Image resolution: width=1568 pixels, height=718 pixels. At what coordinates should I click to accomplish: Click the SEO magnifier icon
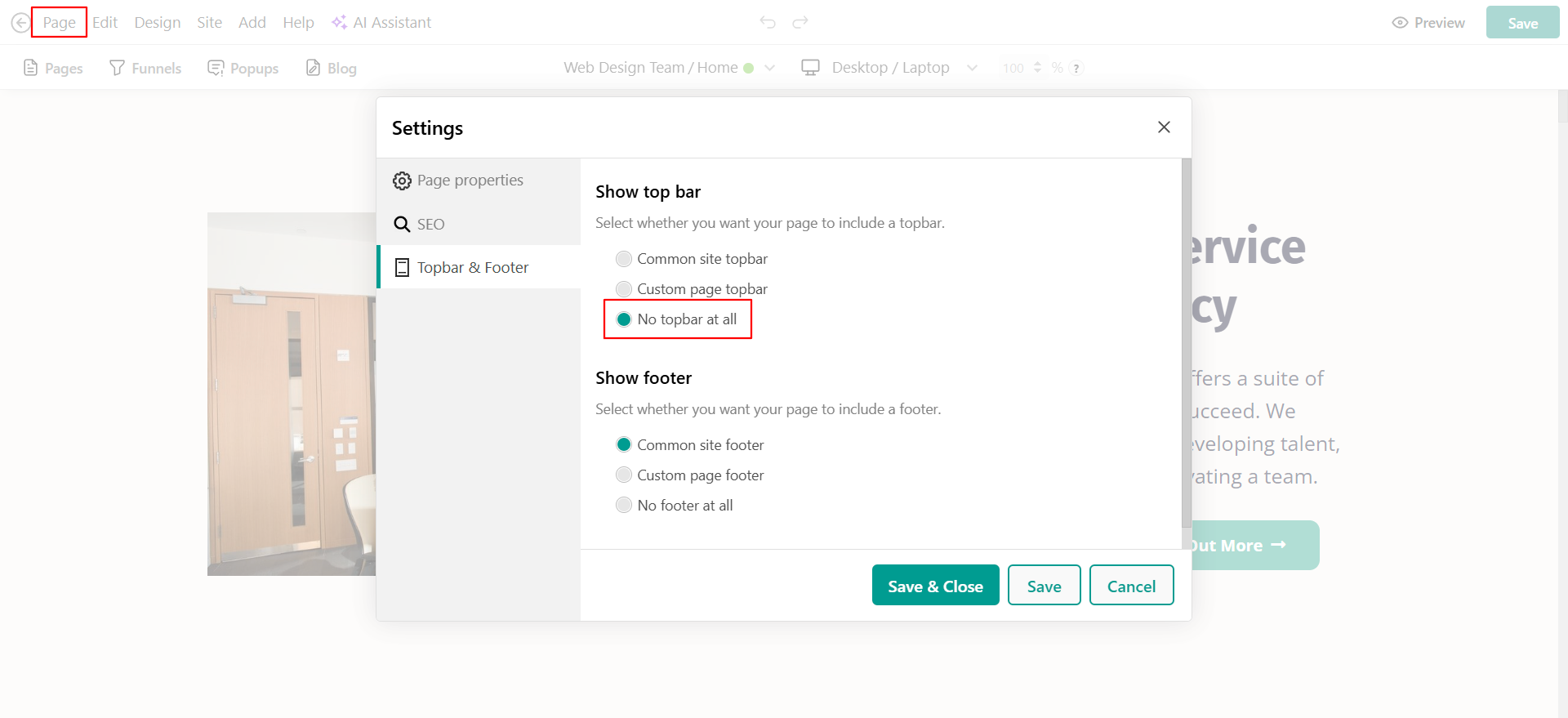point(402,224)
